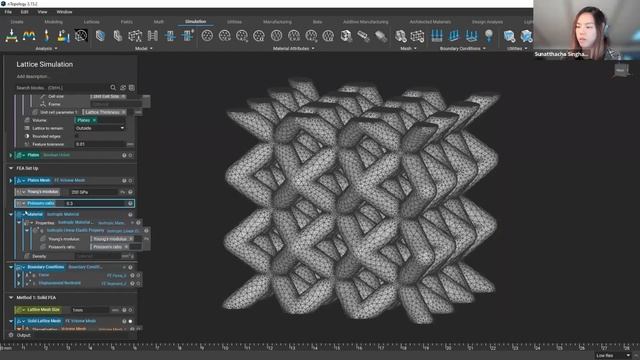Toggle visibility of Lattice Mesh Size block

click(131, 310)
